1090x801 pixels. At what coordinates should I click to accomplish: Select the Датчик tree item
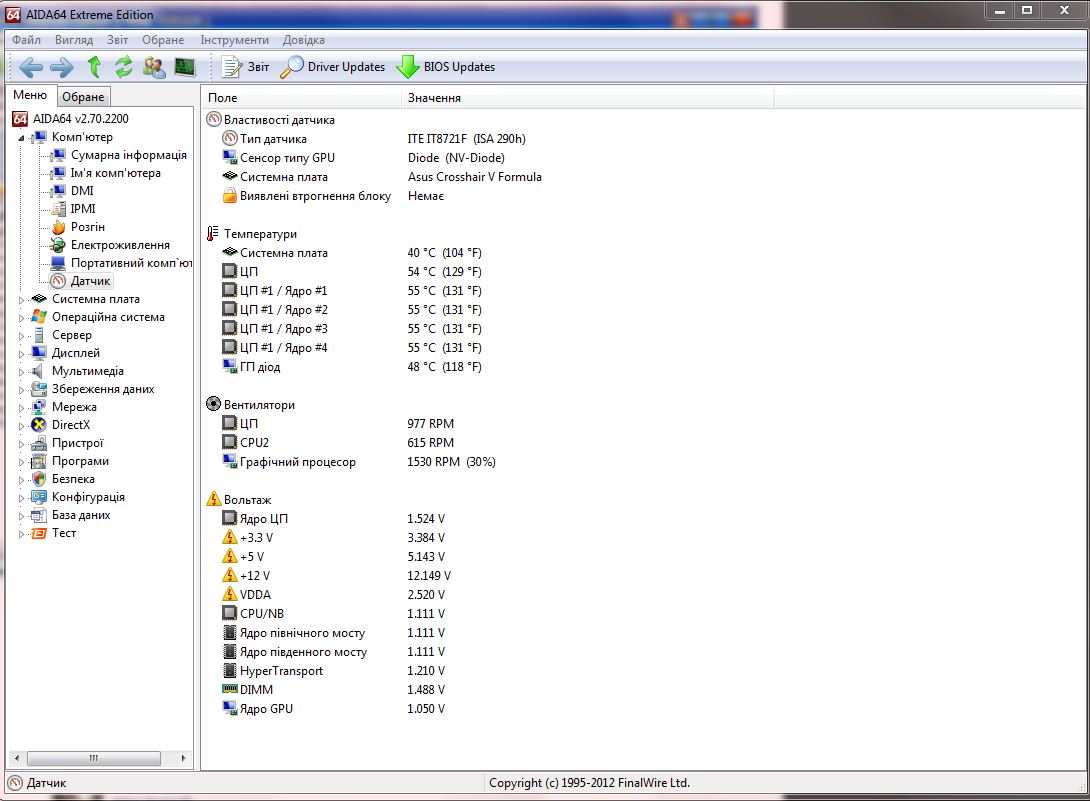pyautogui.click(x=90, y=281)
